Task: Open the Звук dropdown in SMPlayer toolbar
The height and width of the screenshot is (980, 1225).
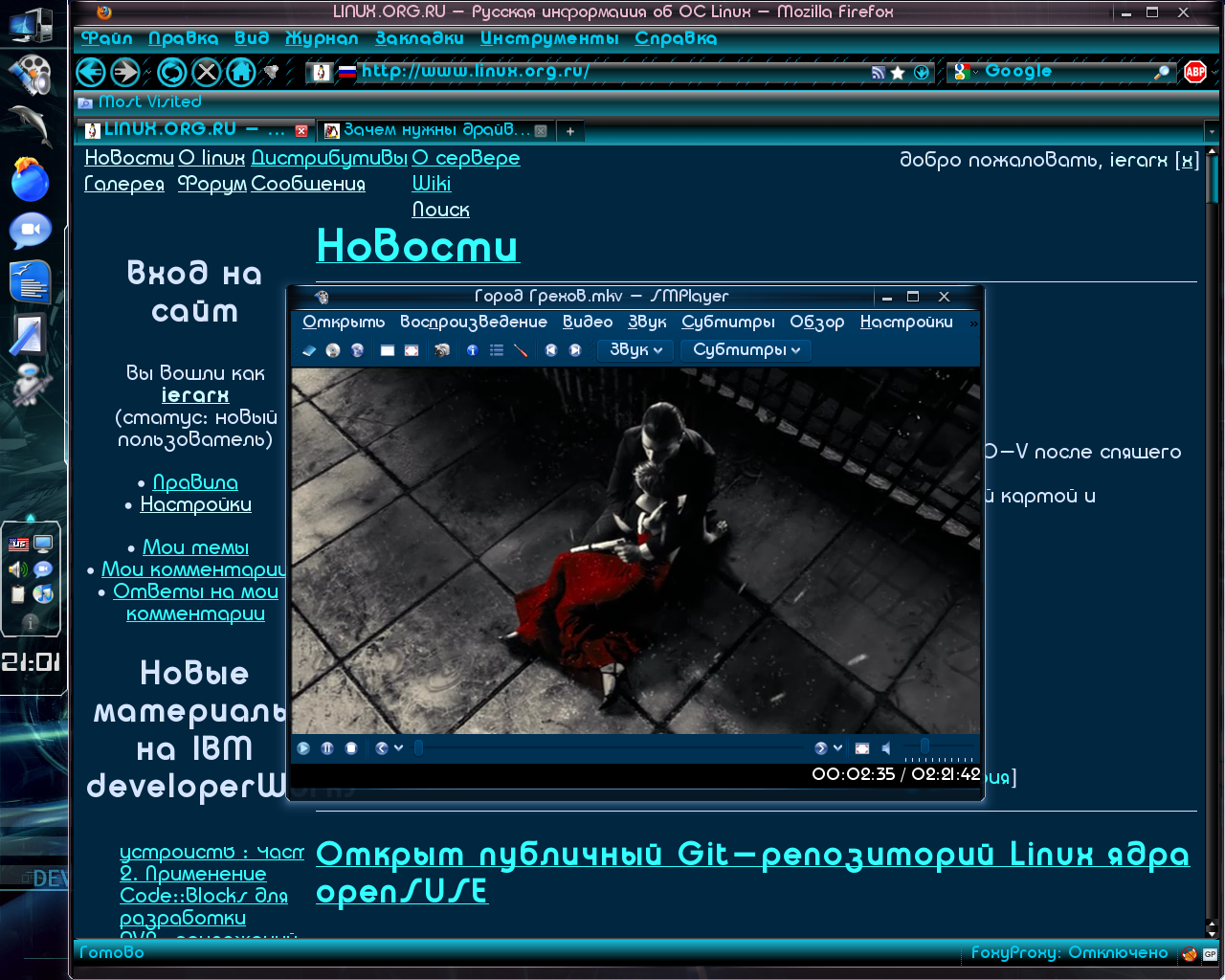Action: (636, 350)
